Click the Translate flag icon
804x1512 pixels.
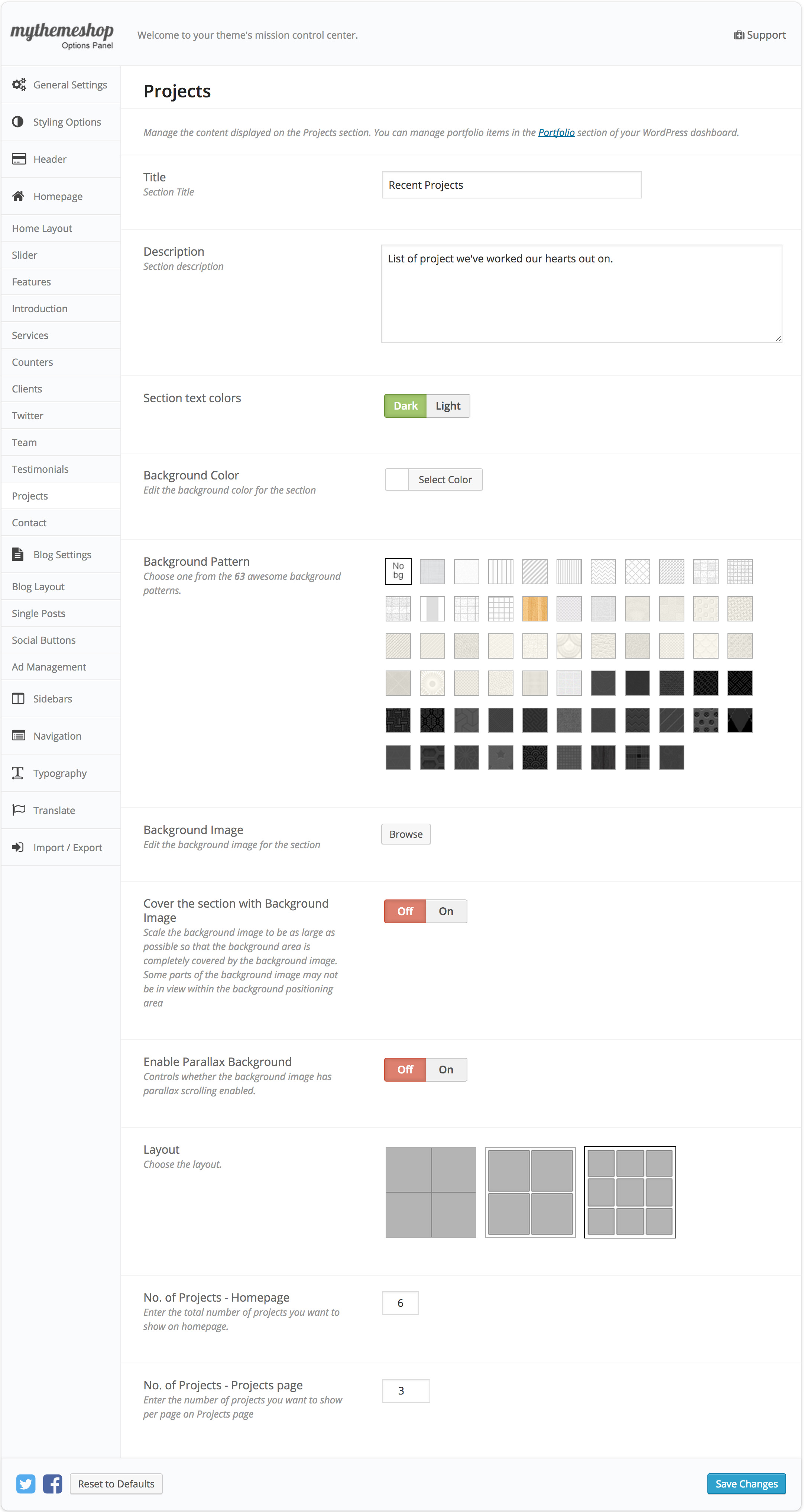tap(18, 810)
